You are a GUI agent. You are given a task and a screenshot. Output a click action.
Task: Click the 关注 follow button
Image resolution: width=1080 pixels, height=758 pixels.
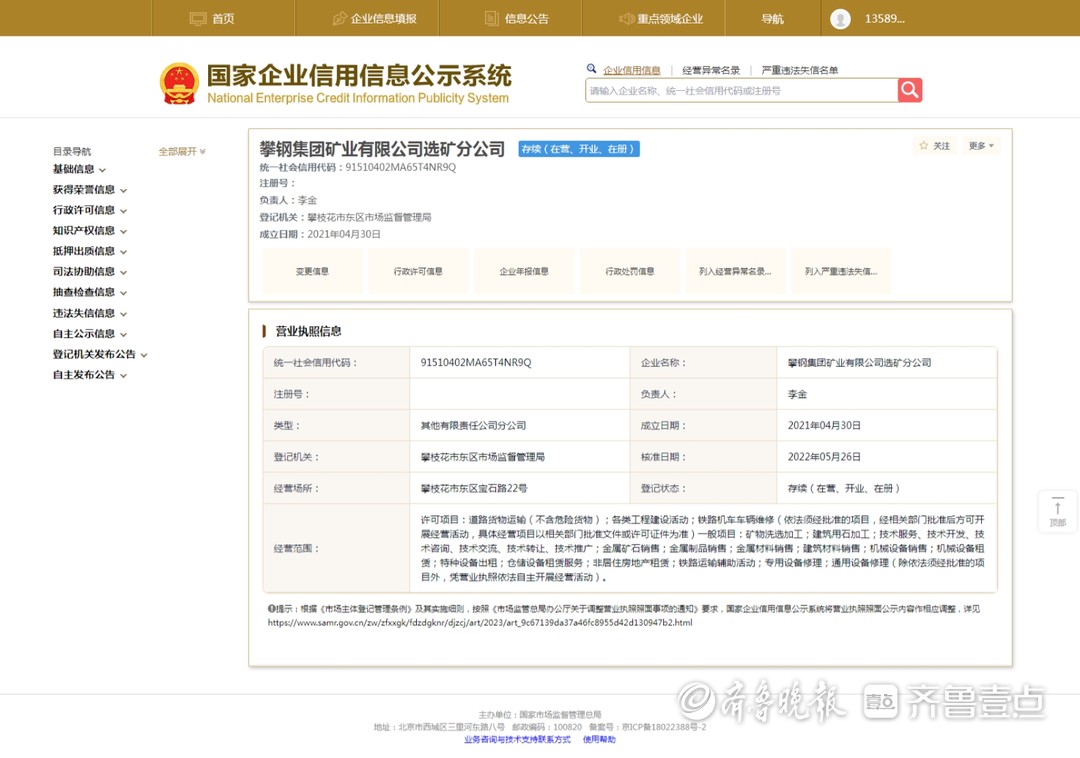click(935, 146)
